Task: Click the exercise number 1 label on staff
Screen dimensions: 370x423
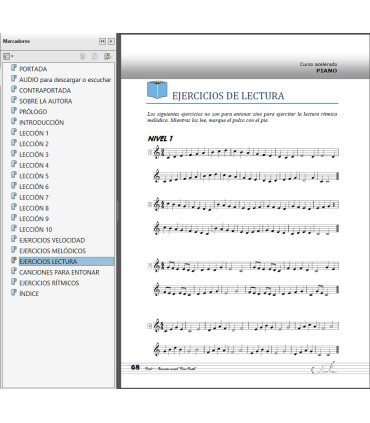Action: pyautogui.click(x=150, y=153)
